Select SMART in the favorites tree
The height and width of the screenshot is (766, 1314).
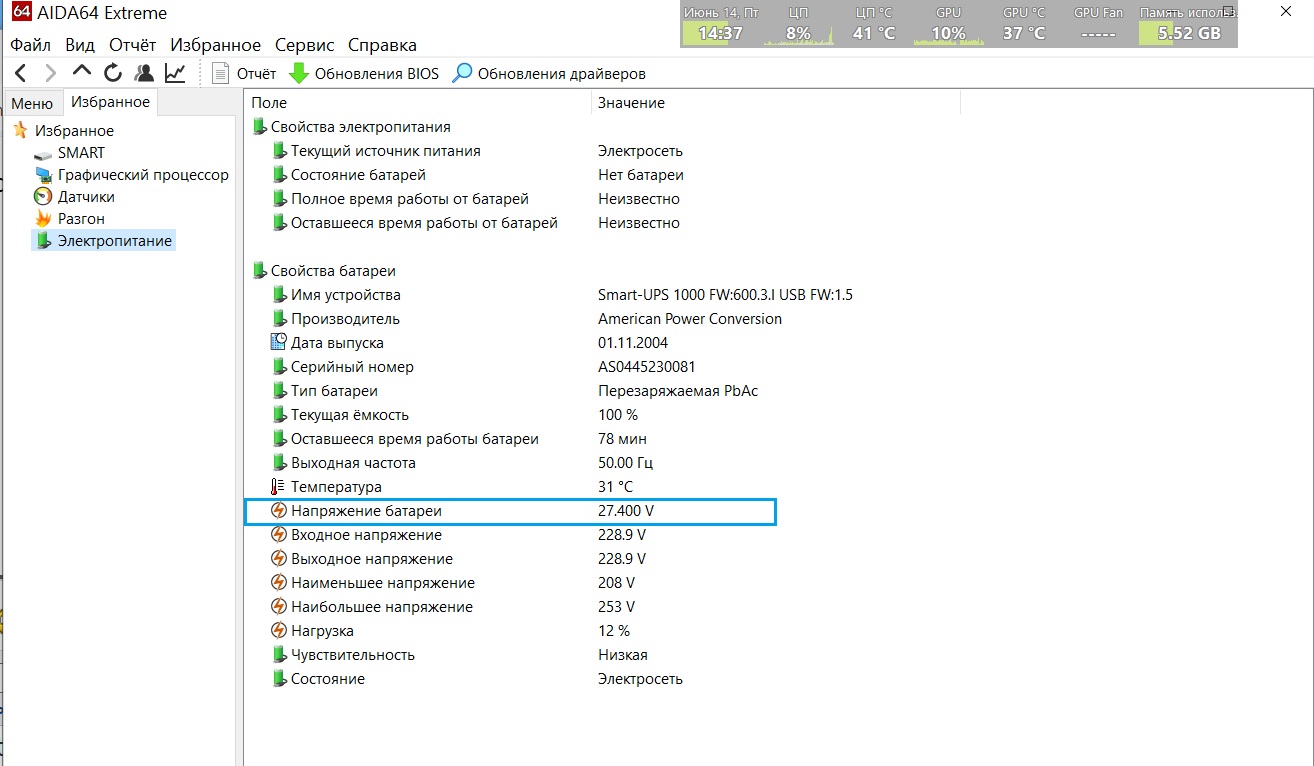[x=69, y=153]
